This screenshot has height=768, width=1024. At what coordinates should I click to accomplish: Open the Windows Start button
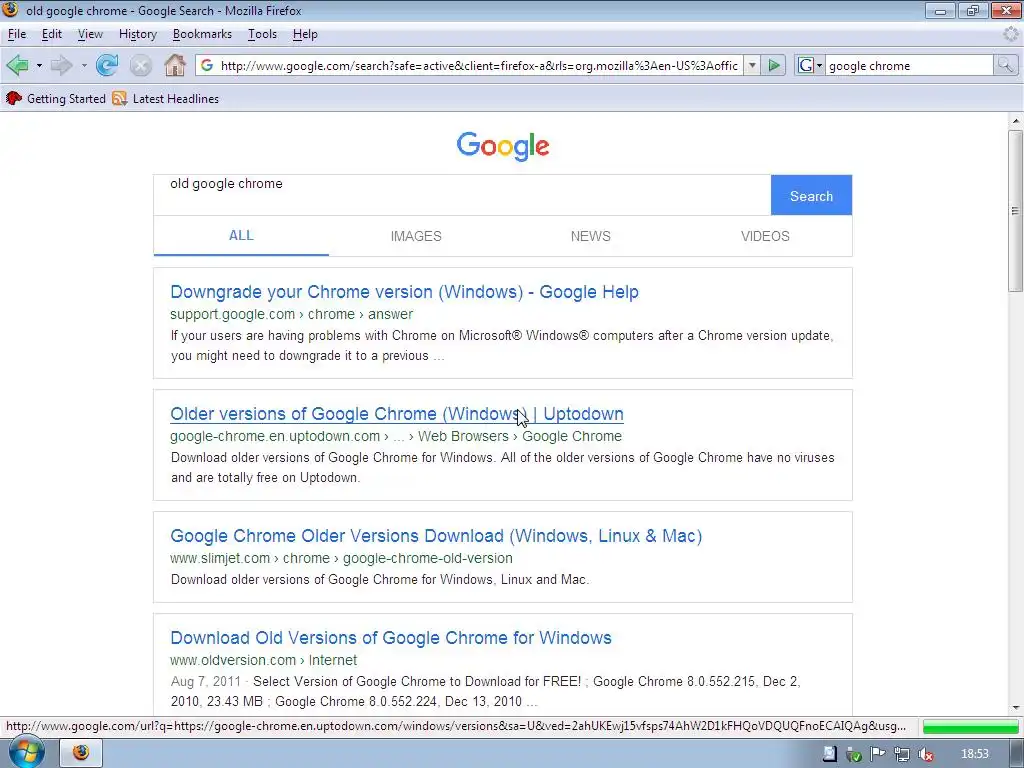[x=25, y=752]
